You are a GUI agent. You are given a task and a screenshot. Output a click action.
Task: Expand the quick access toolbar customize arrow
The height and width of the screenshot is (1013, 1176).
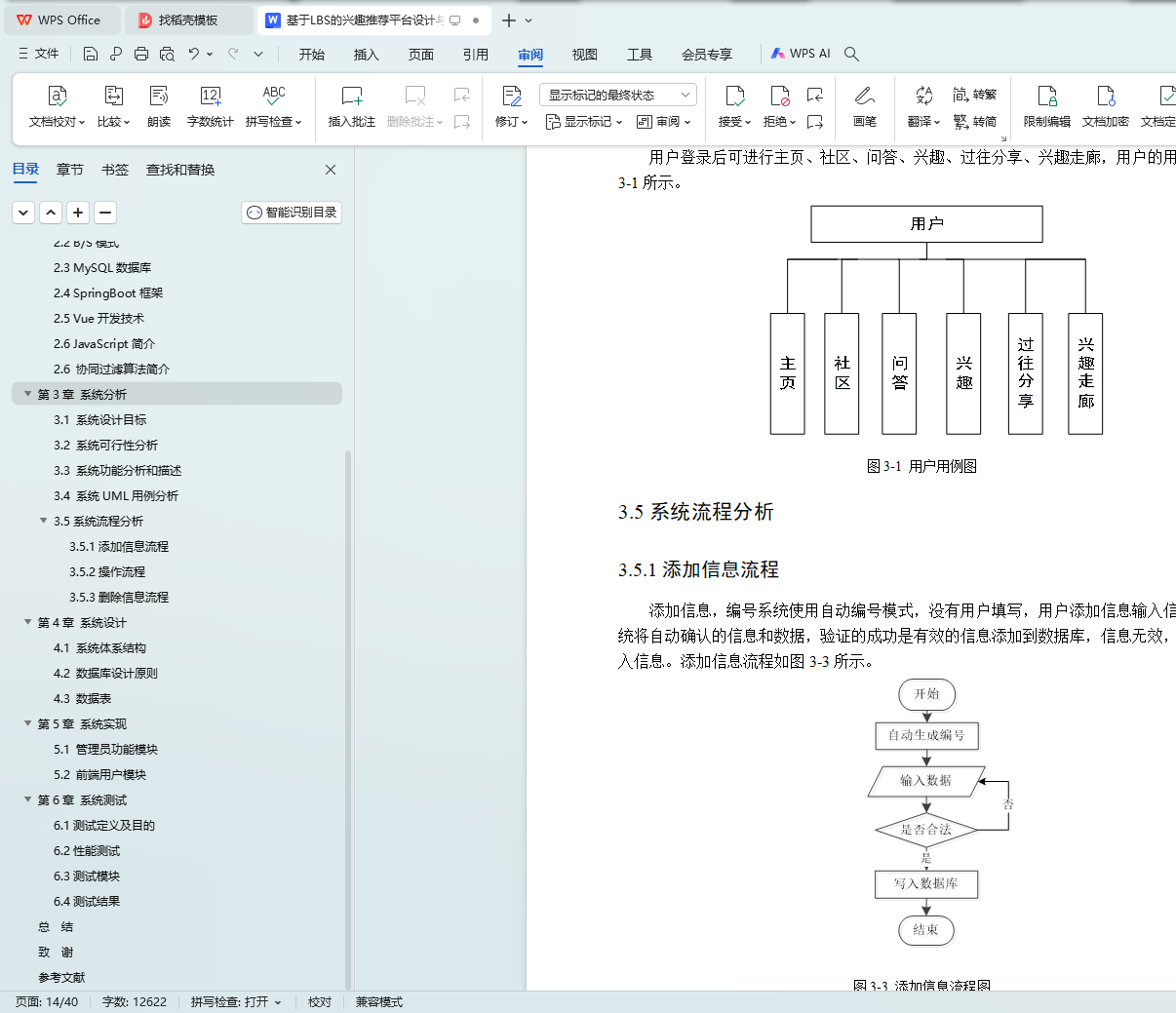(258, 54)
